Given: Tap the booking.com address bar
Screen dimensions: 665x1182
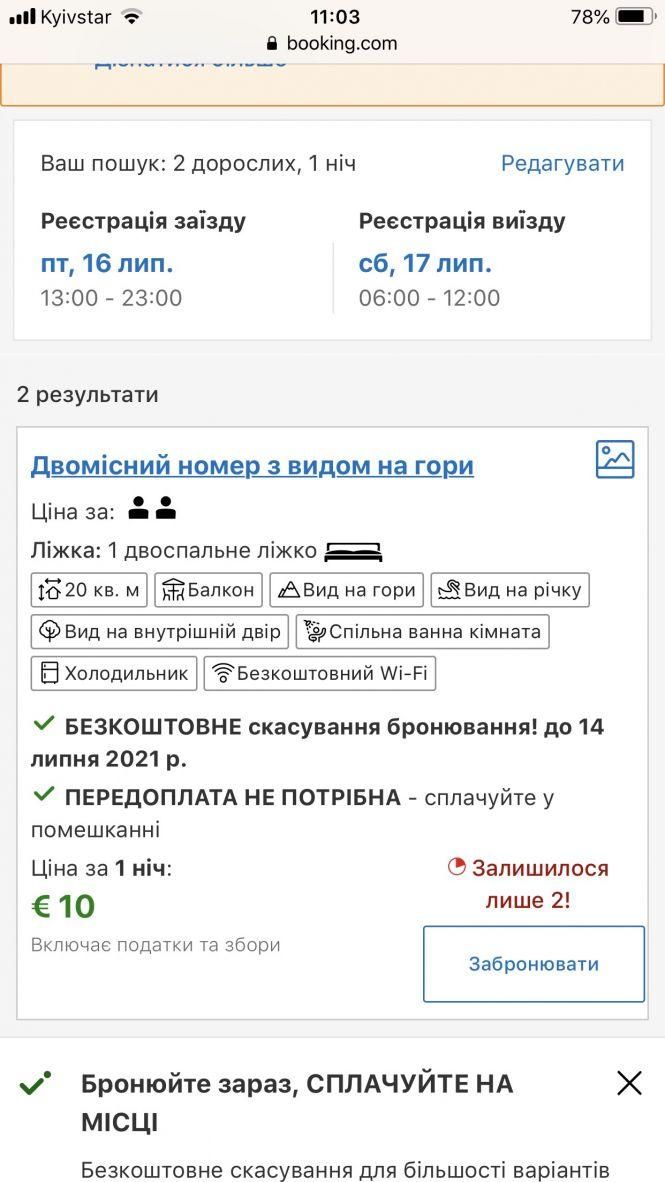Looking at the screenshot, I should click(332, 44).
